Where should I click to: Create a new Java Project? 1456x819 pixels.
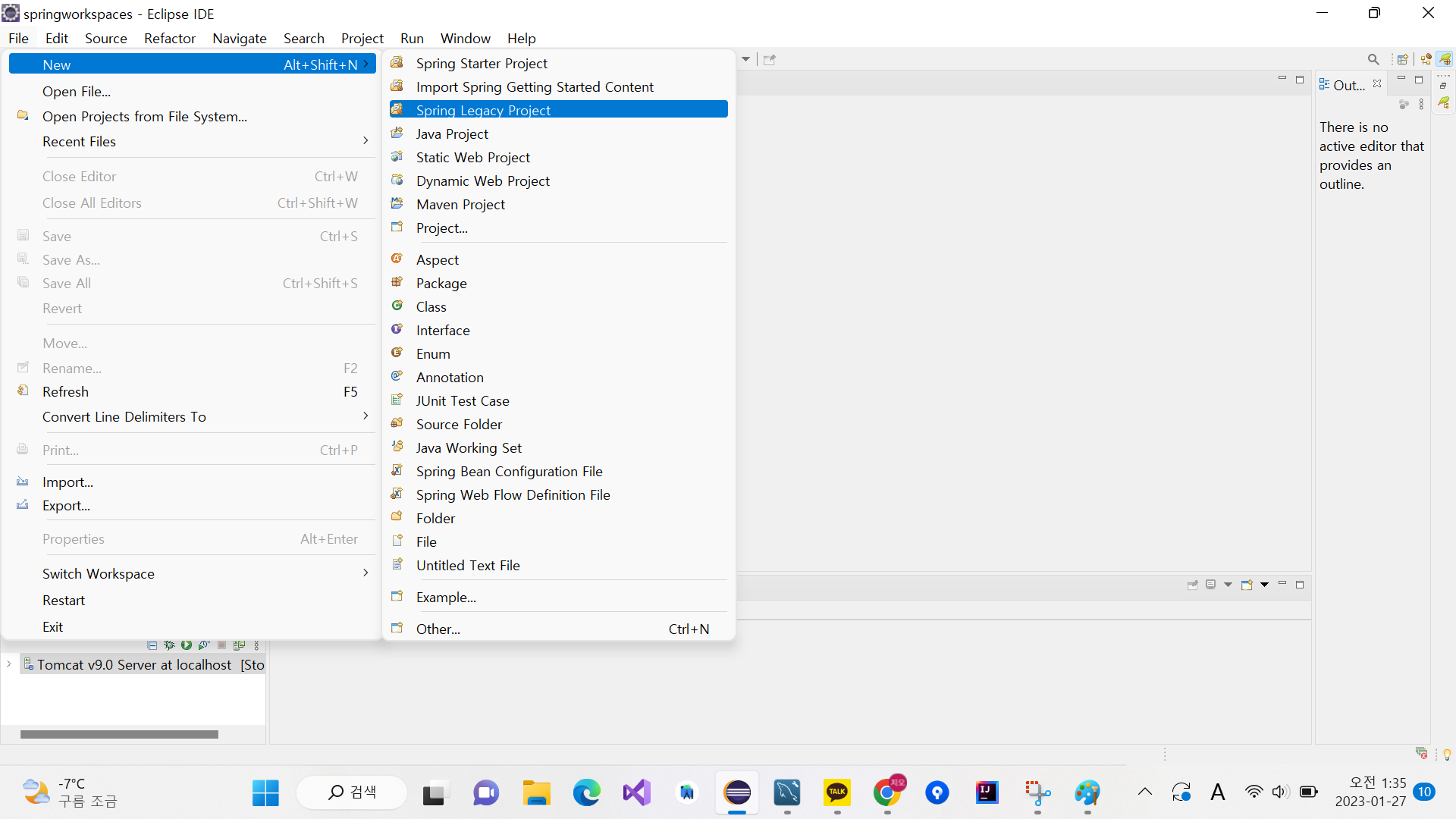tap(558, 133)
